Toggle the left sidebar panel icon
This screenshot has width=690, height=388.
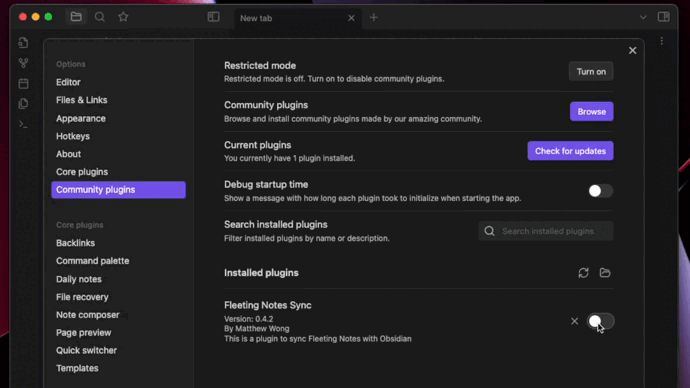click(x=213, y=17)
